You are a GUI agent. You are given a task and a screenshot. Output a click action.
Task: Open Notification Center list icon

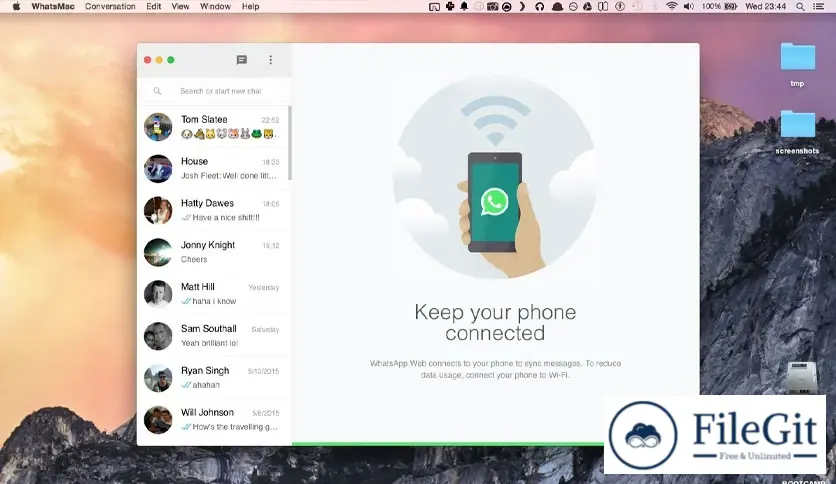[x=818, y=6]
